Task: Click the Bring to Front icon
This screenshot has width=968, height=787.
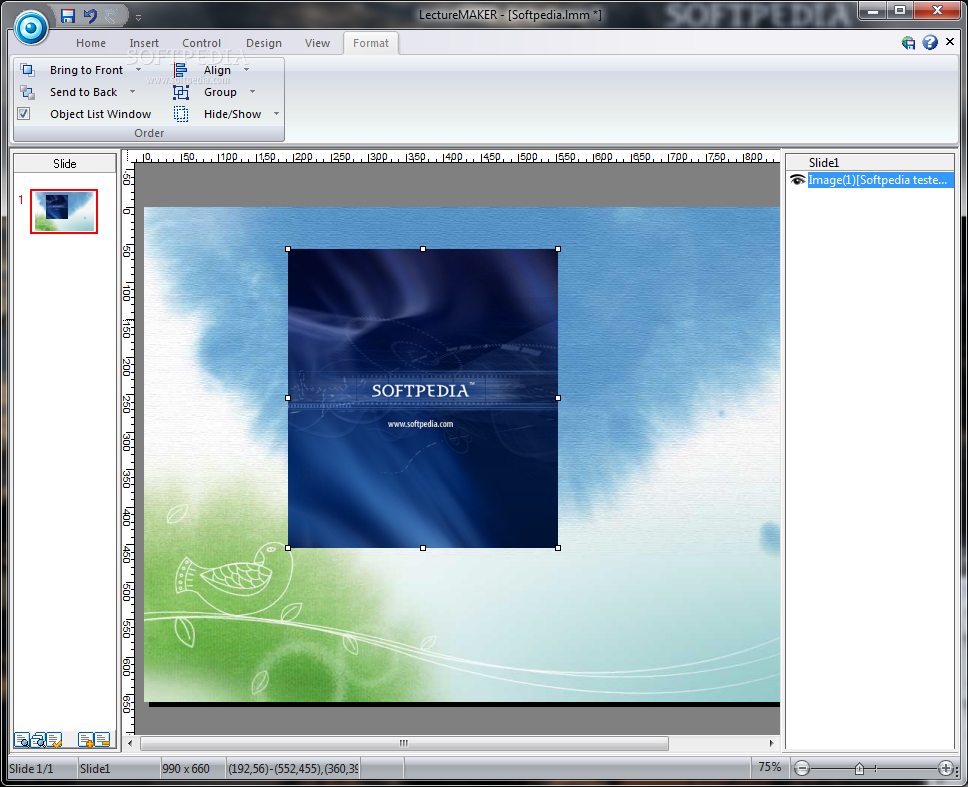Action: tap(27, 70)
